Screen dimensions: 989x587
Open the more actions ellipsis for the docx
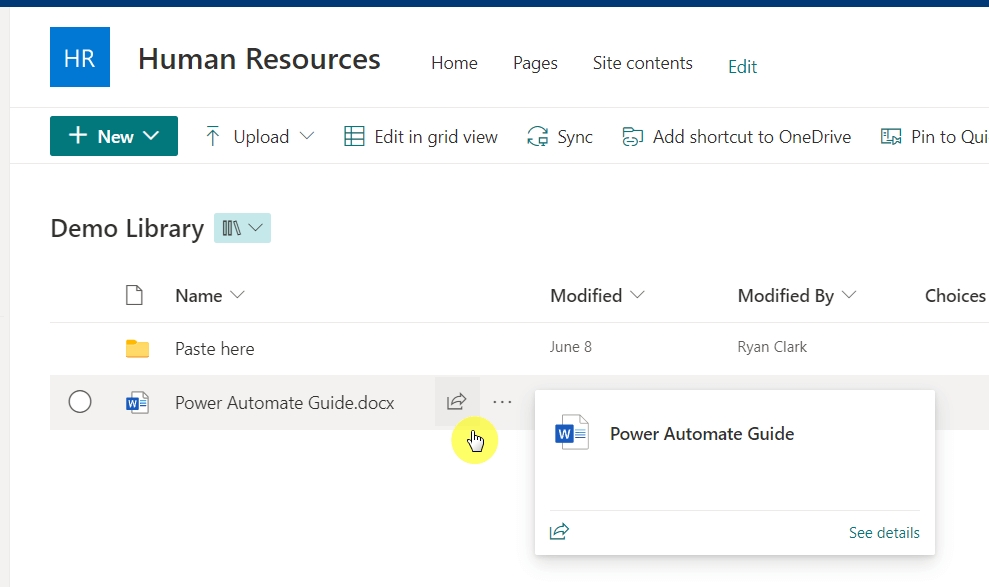502,402
